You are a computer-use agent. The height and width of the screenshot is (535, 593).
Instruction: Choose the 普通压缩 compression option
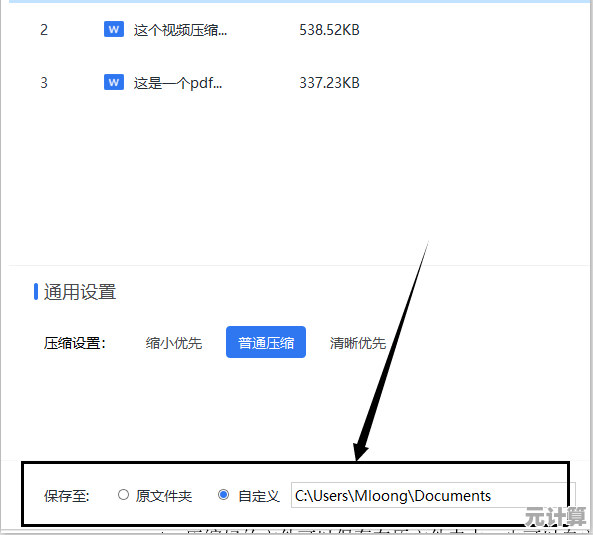tap(266, 342)
